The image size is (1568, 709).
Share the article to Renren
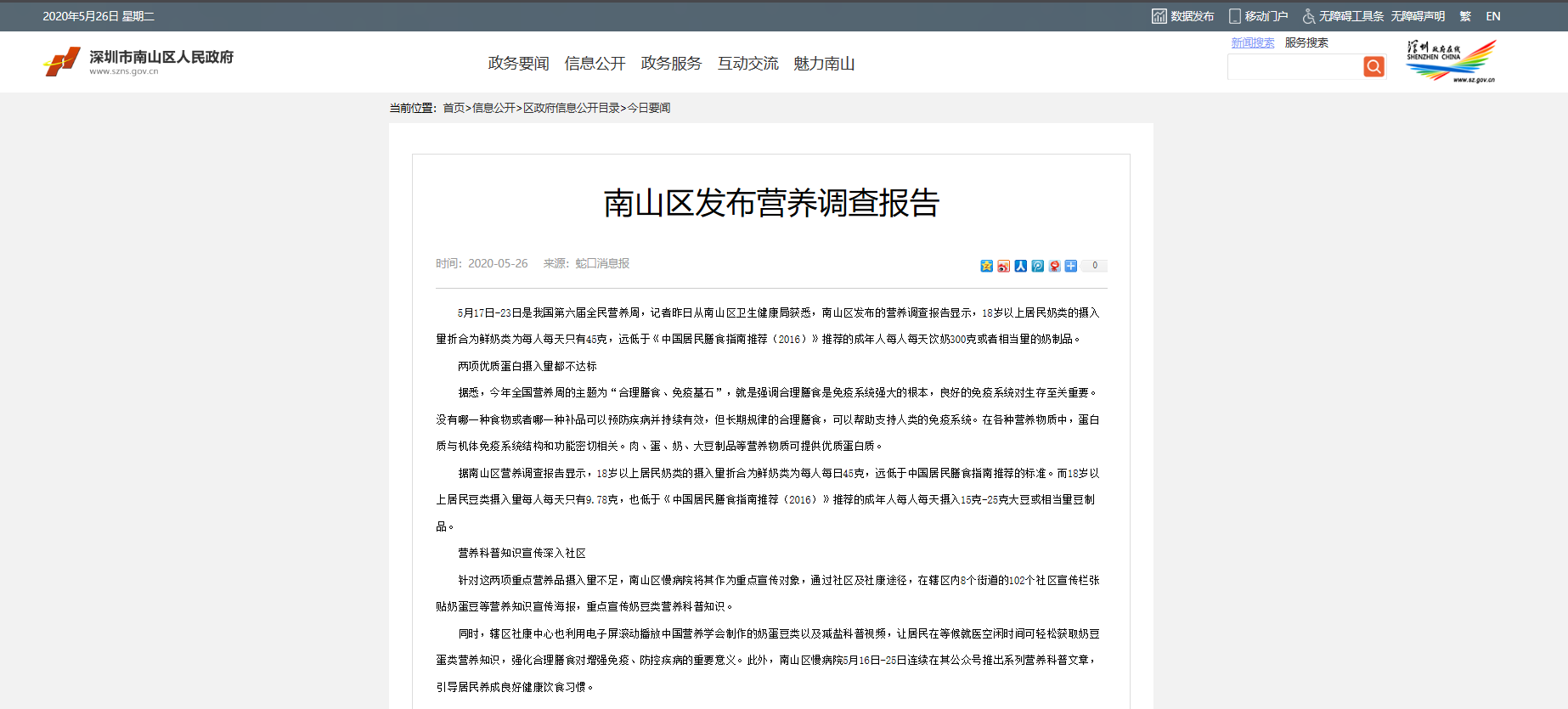pos(1020,266)
